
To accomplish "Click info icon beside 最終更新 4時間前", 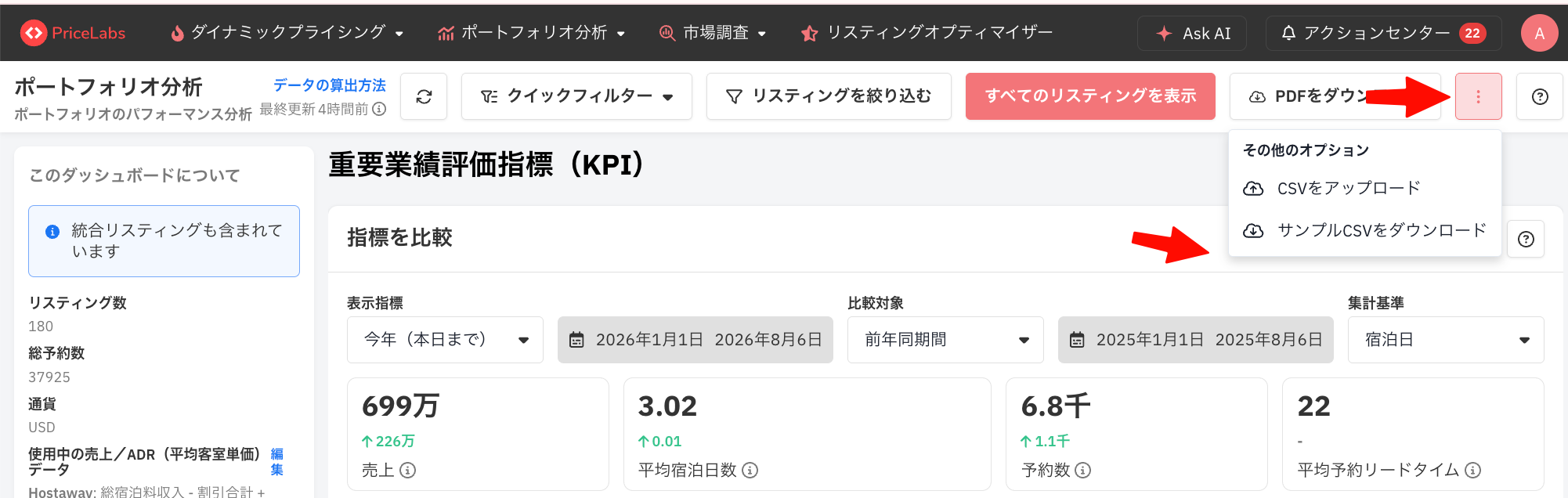I will point(379,109).
